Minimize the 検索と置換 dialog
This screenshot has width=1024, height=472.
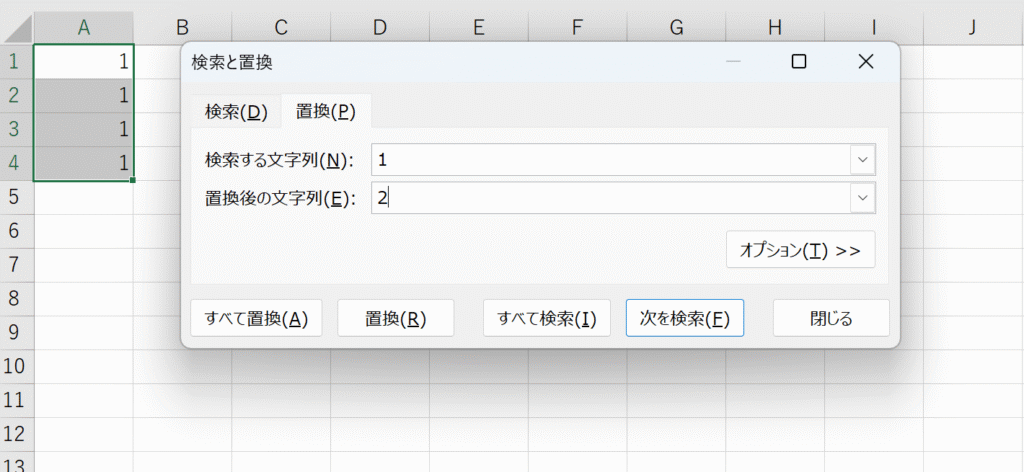[x=733, y=61]
